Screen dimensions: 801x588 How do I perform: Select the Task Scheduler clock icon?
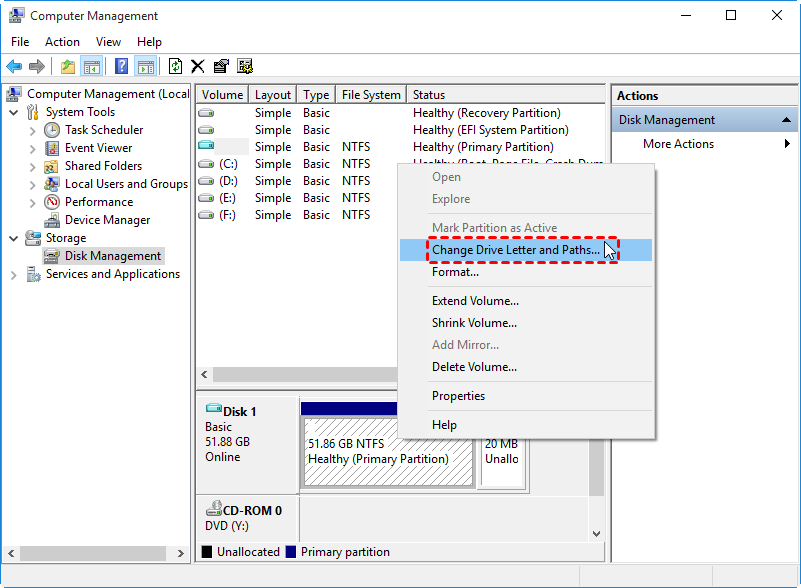pos(52,130)
